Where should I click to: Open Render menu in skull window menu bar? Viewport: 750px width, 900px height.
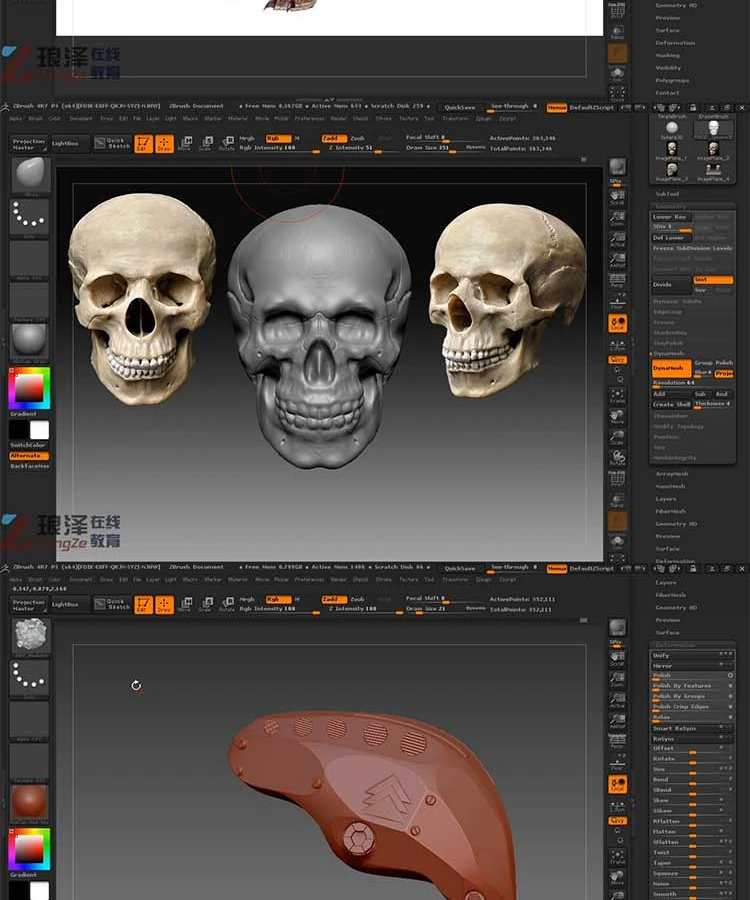click(339, 119)
